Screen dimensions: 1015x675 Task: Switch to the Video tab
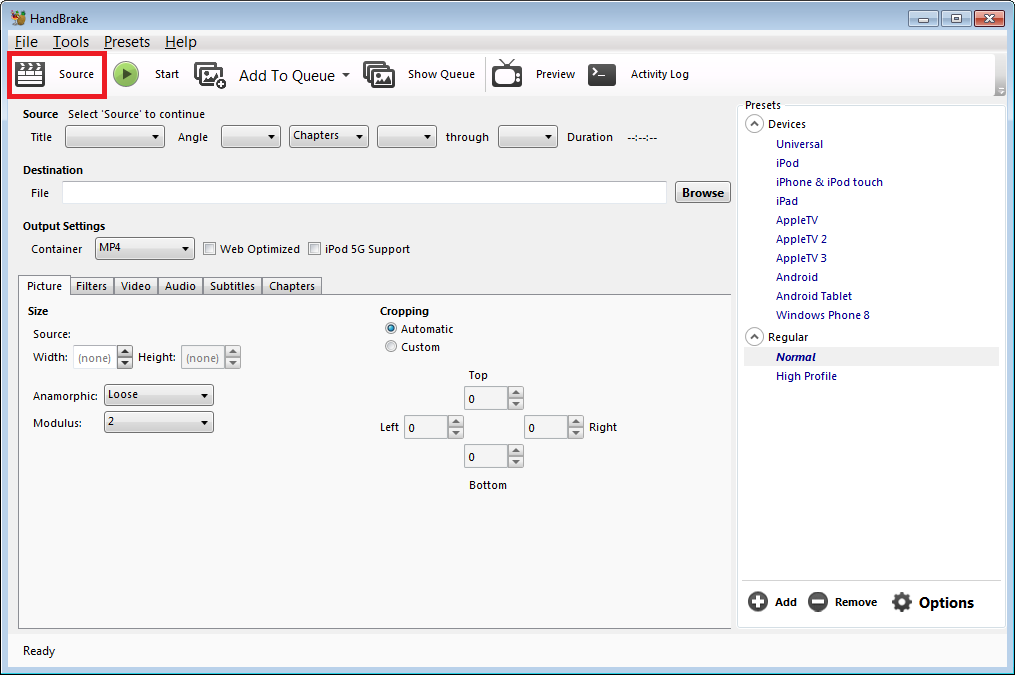point(136,286)
